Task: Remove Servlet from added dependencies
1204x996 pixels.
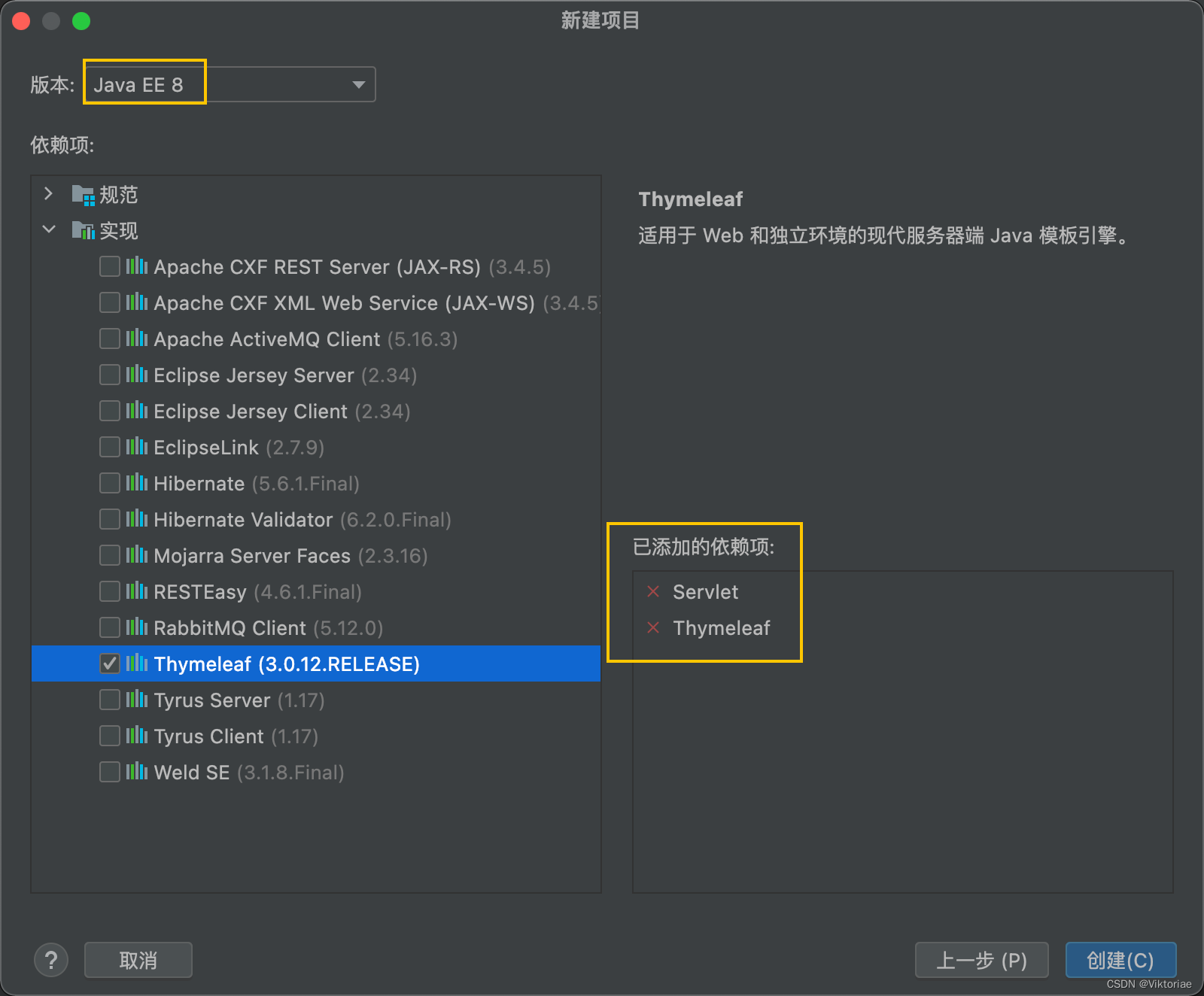Action: 653,591
